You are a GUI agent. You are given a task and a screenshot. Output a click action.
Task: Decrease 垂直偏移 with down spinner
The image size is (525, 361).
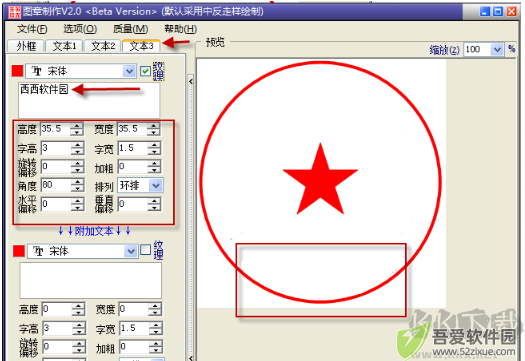155,207
